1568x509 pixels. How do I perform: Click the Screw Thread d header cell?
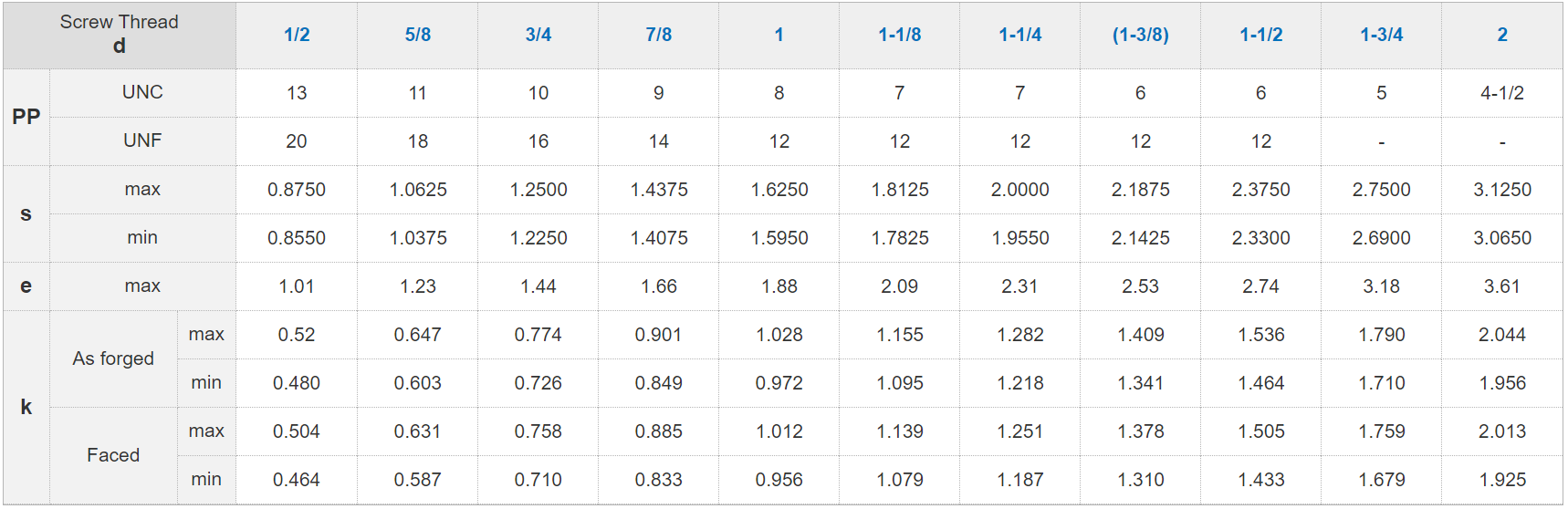click(120, 35)
